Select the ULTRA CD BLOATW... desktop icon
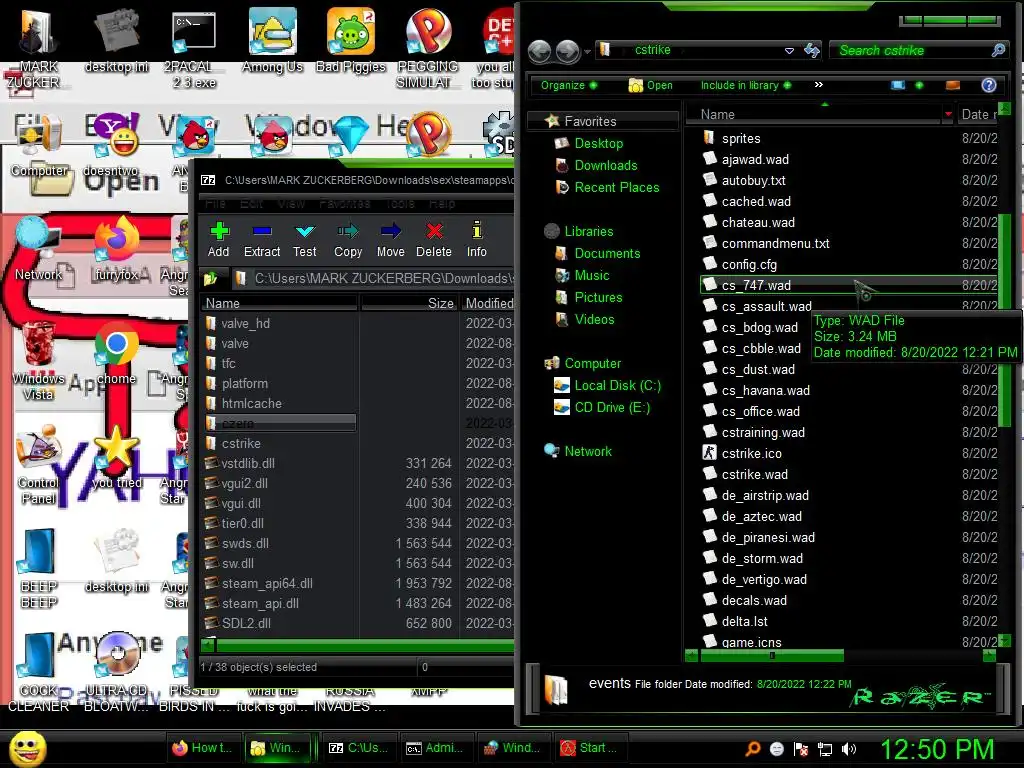 point(116,673)
